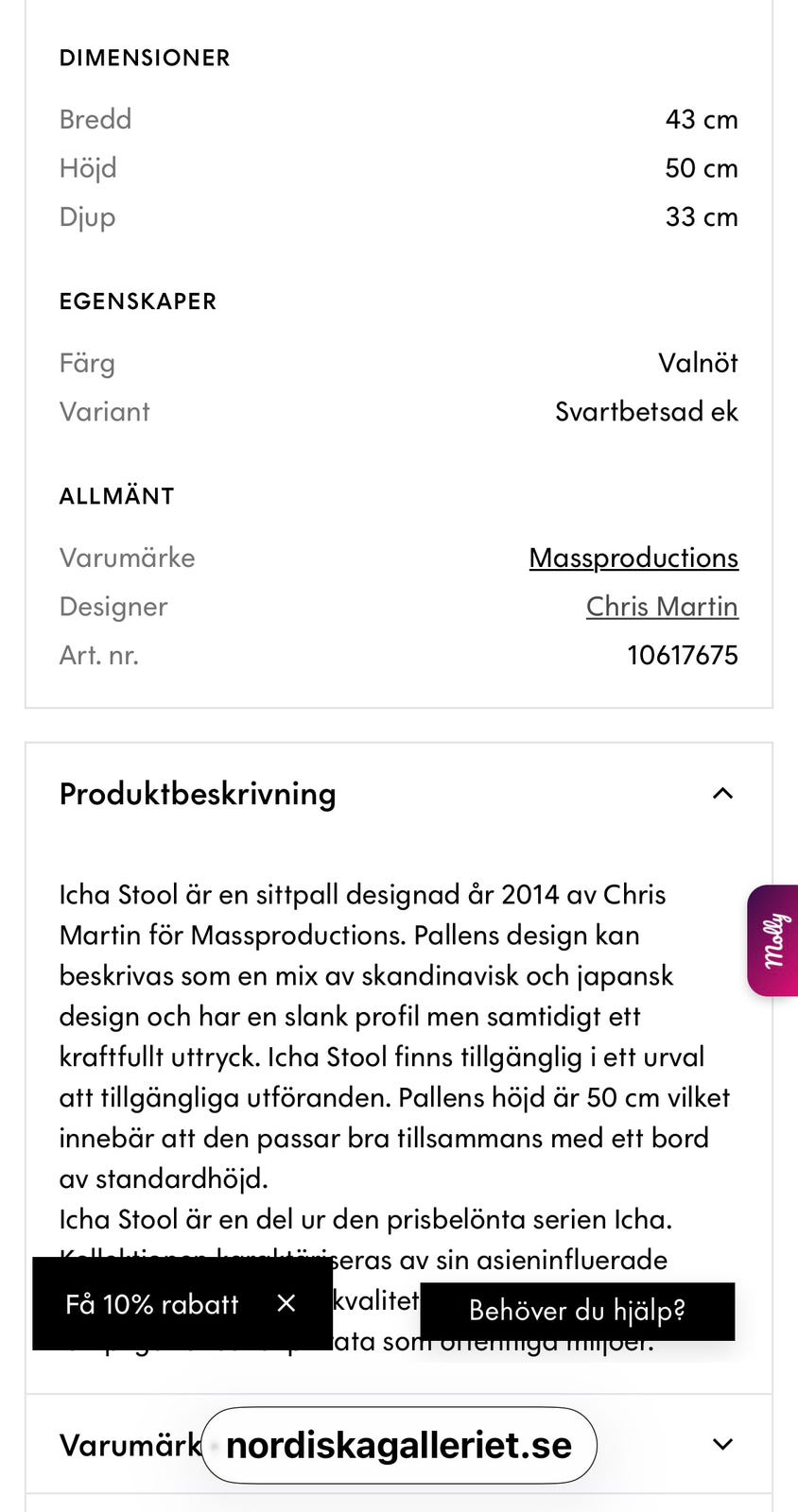Tap the nordiskagalleriet.se address pill
The height and width of the screenshot is (1512, 798).
click(399, 1445)
